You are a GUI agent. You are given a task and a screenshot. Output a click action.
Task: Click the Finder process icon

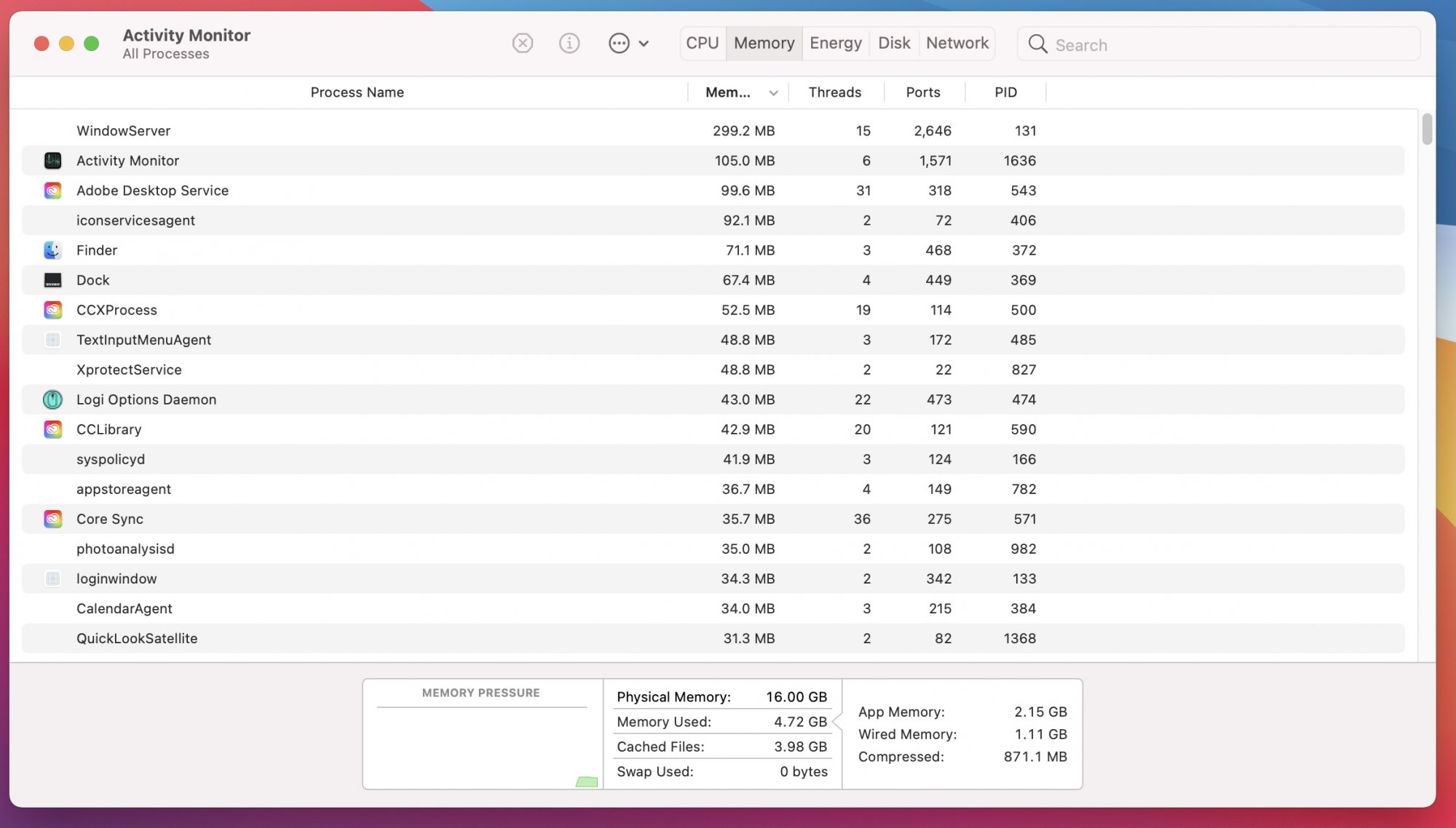(52, 250)
